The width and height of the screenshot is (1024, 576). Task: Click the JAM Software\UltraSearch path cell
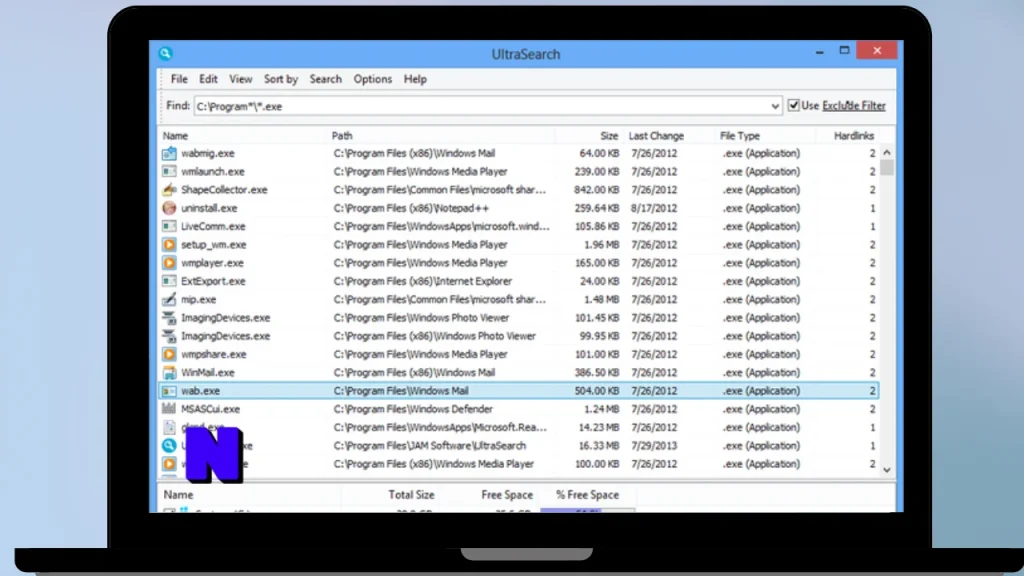coord(430,446)
